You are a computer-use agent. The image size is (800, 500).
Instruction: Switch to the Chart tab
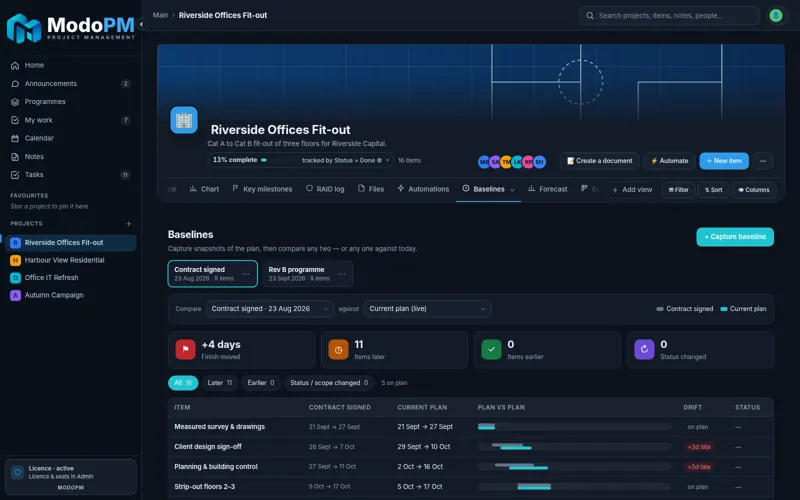(204, 189)
